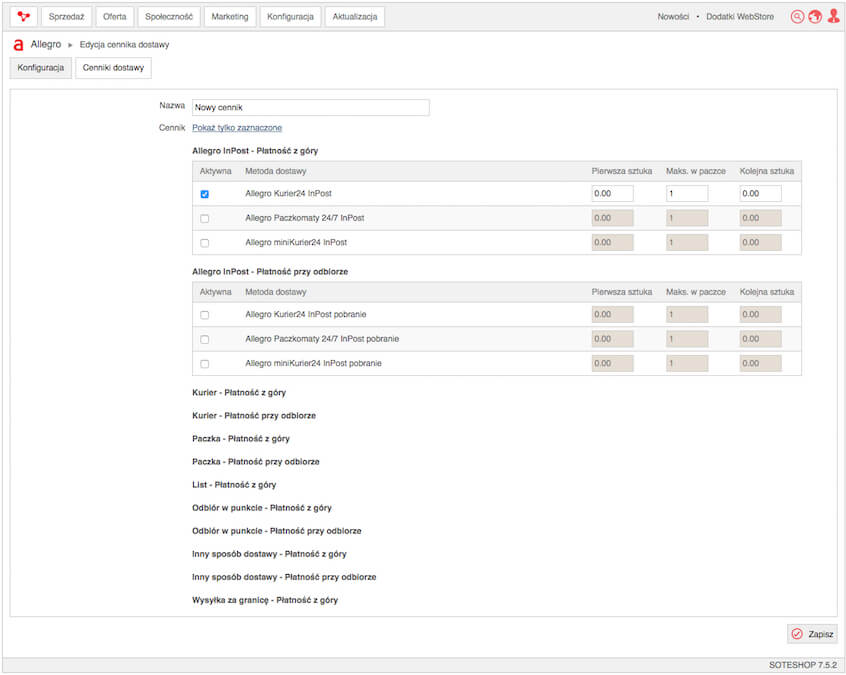Click Maks. w paczce field for Kurier24 InPost
The width and height of the screenshot is (846, 675).
(x=687, y=194)
